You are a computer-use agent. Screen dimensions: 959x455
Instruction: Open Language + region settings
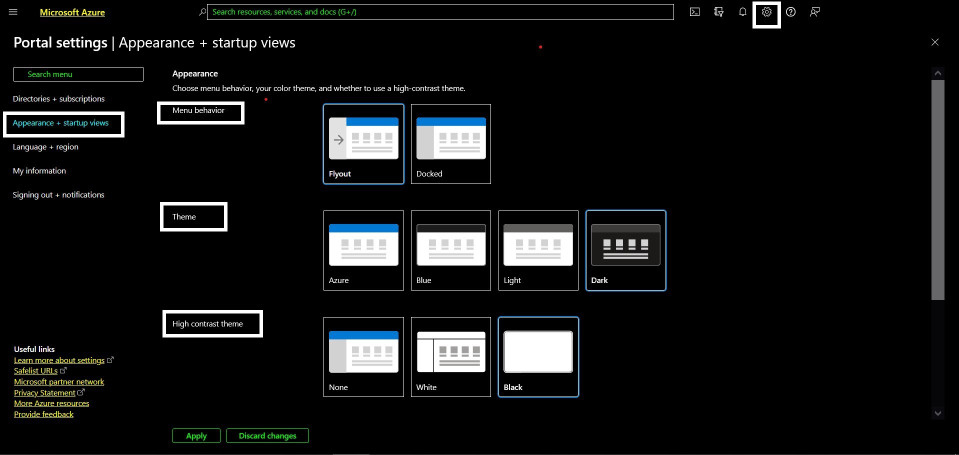point(45,147)
